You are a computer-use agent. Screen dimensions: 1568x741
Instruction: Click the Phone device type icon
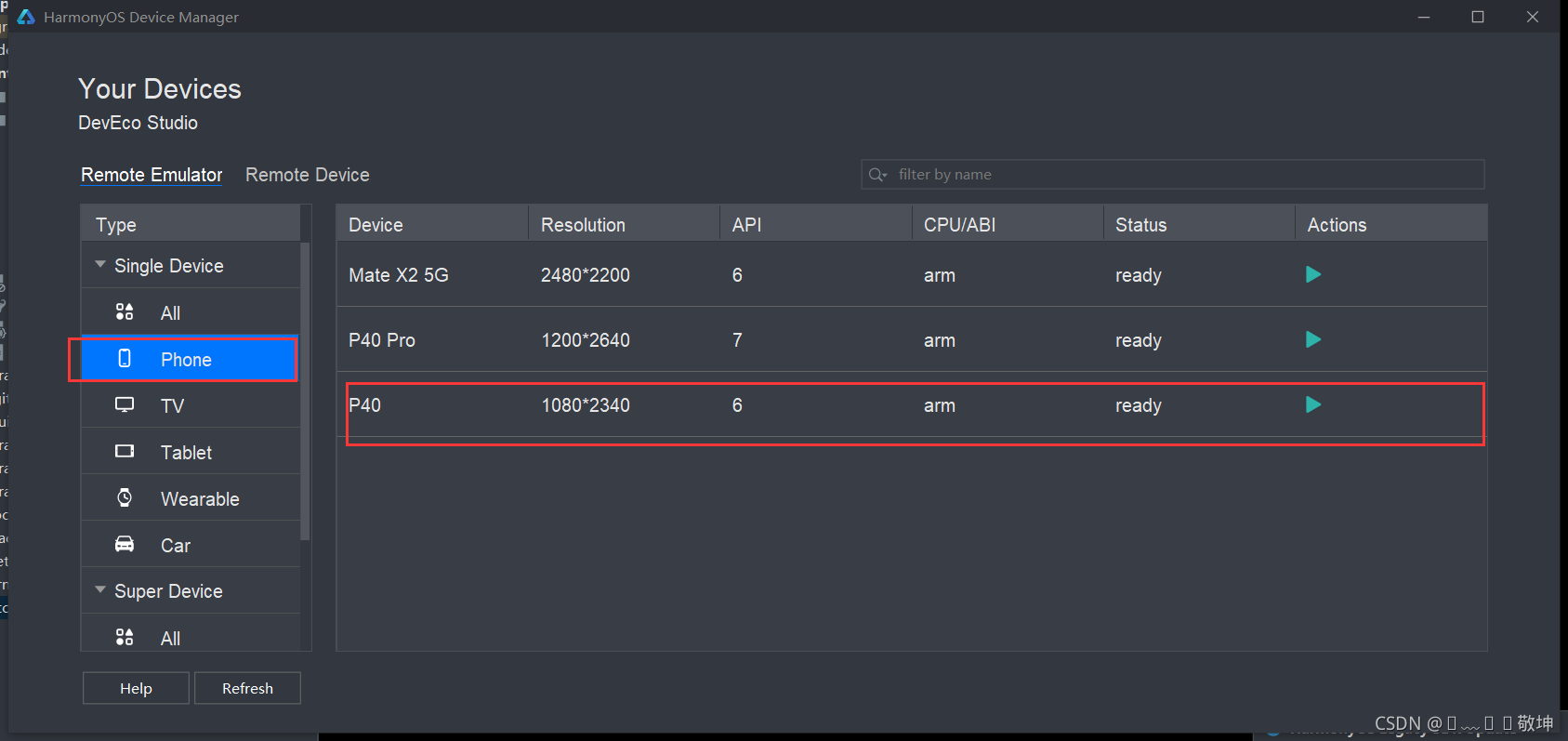point(125,359)
